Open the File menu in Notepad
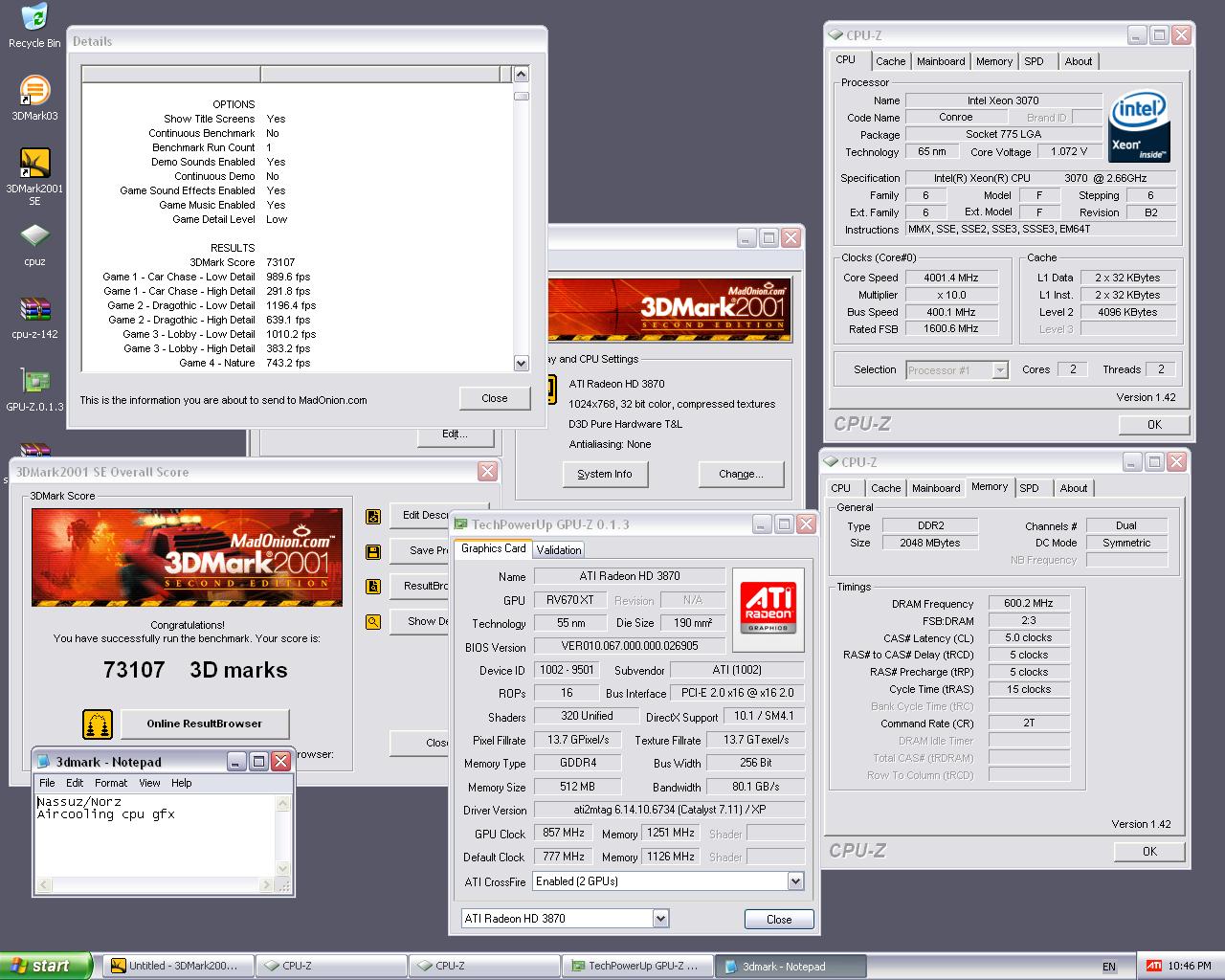The width and height of the screenshot is (1225, 980). pyautogui.click(x=47, y=783)
